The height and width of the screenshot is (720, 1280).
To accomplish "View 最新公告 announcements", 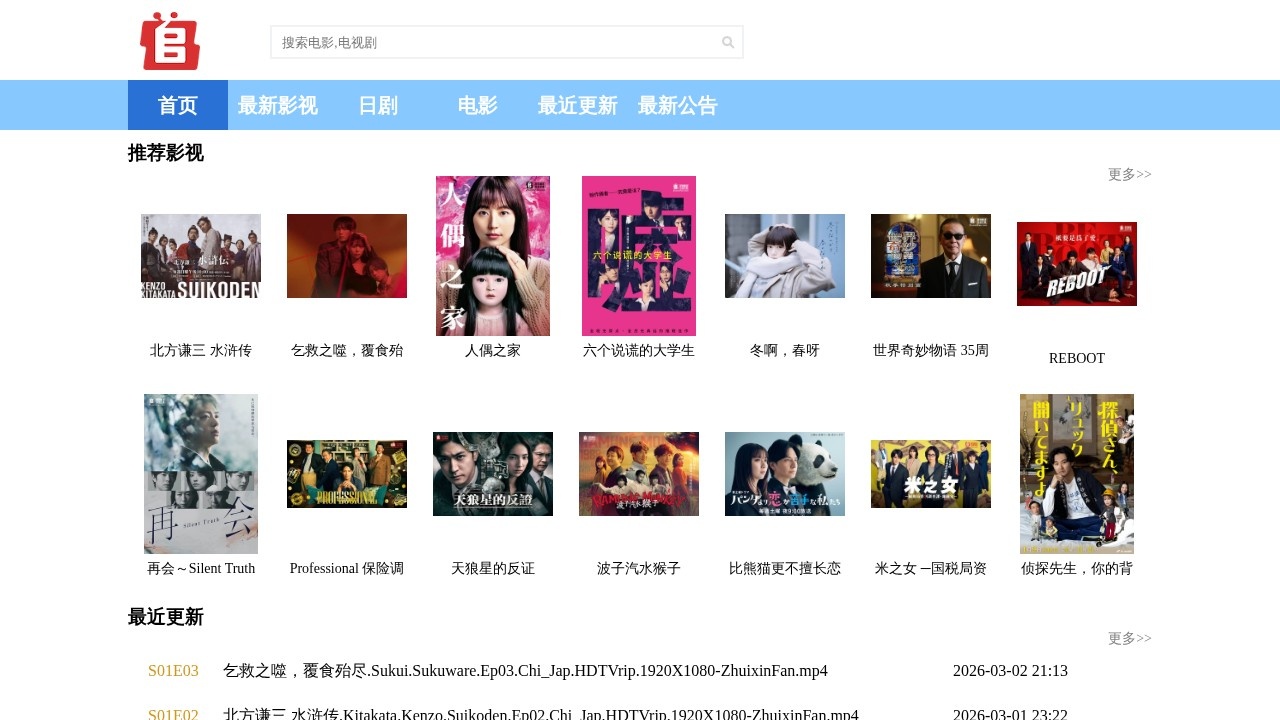I will coord(678,105).
